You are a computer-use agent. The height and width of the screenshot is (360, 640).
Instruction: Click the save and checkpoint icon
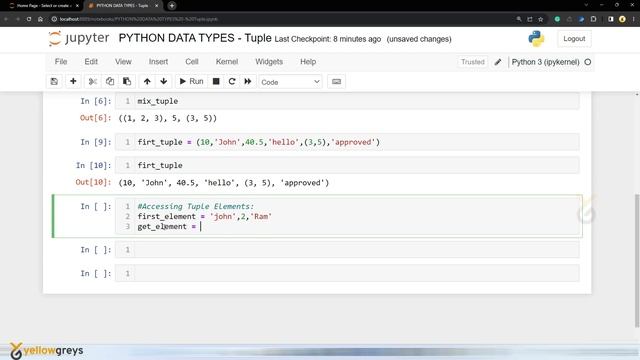click(54, 82)
